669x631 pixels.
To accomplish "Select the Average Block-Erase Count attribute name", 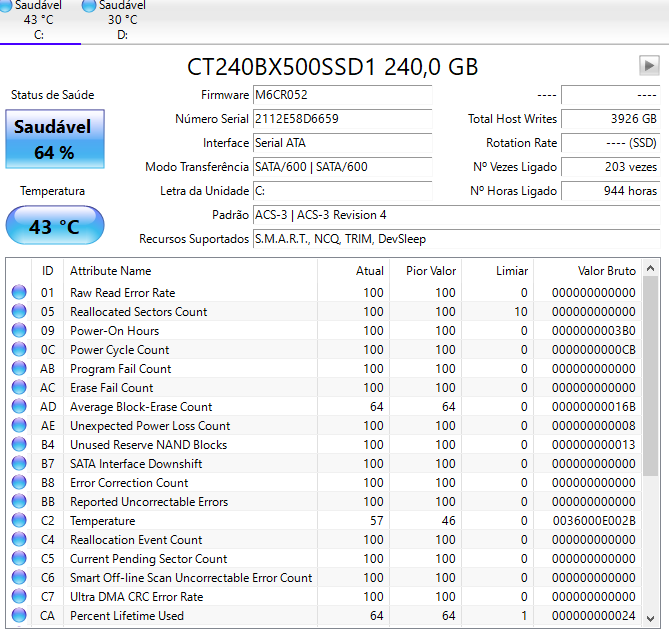I will click(141, 407).
